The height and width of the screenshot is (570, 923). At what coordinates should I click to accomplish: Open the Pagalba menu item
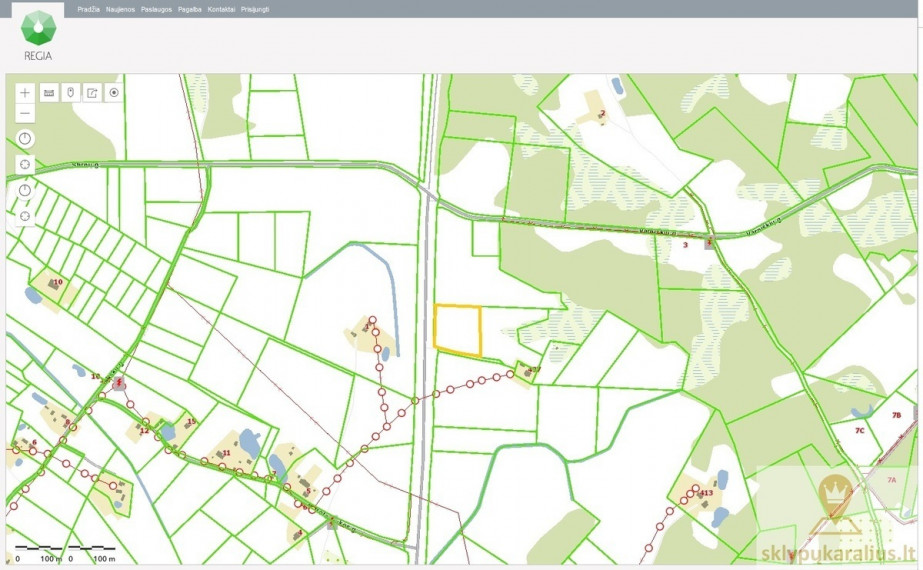pyautogui.click(x=190, y=9)
